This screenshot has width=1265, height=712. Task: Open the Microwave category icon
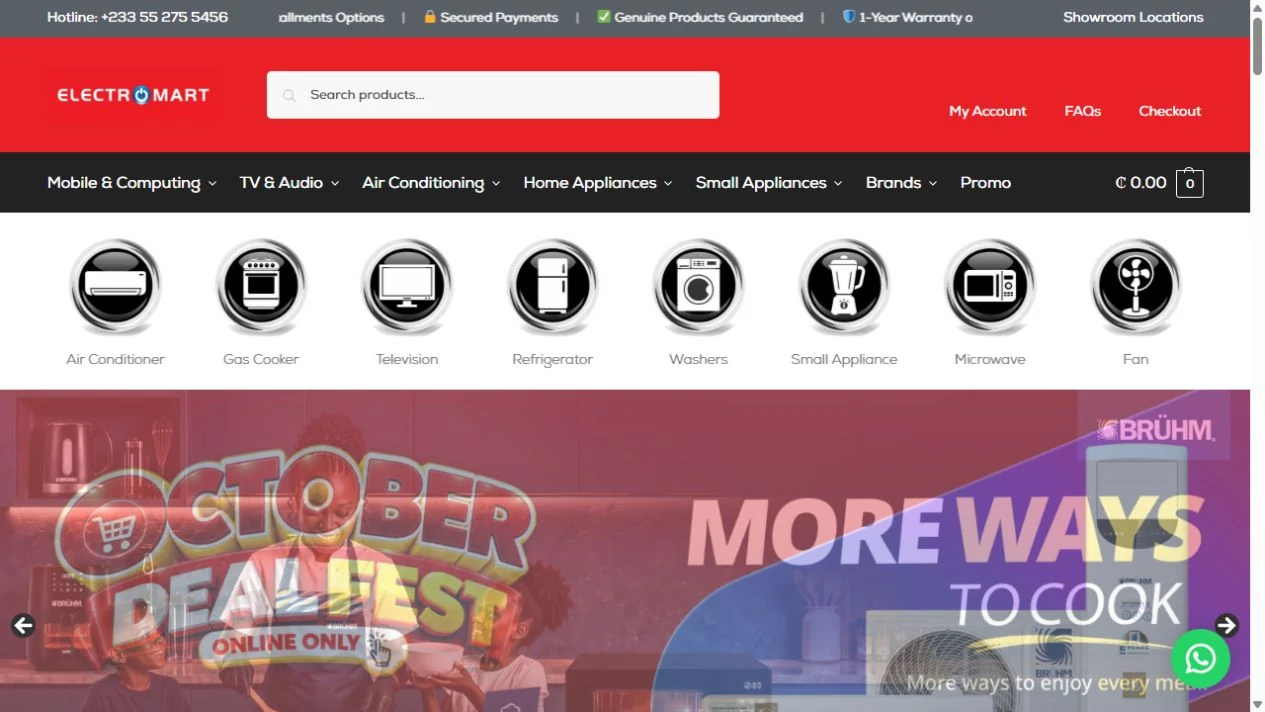pyautogui.click(x=990, y=286)
